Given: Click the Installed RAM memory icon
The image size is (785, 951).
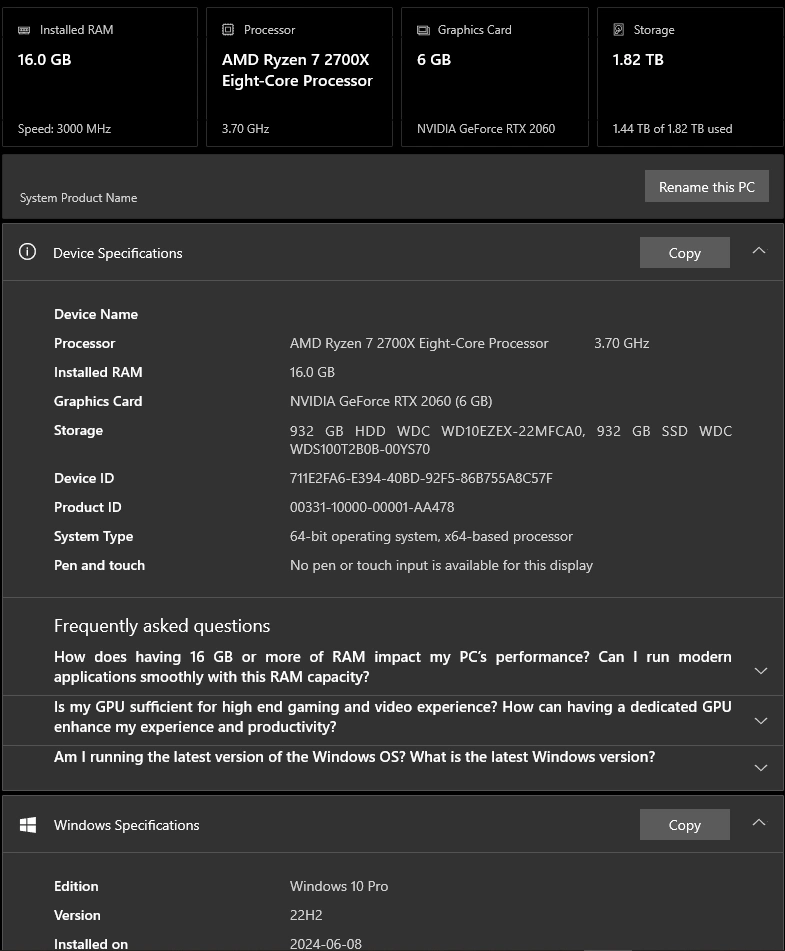Looking at the screenshot, I should point(25,30).
